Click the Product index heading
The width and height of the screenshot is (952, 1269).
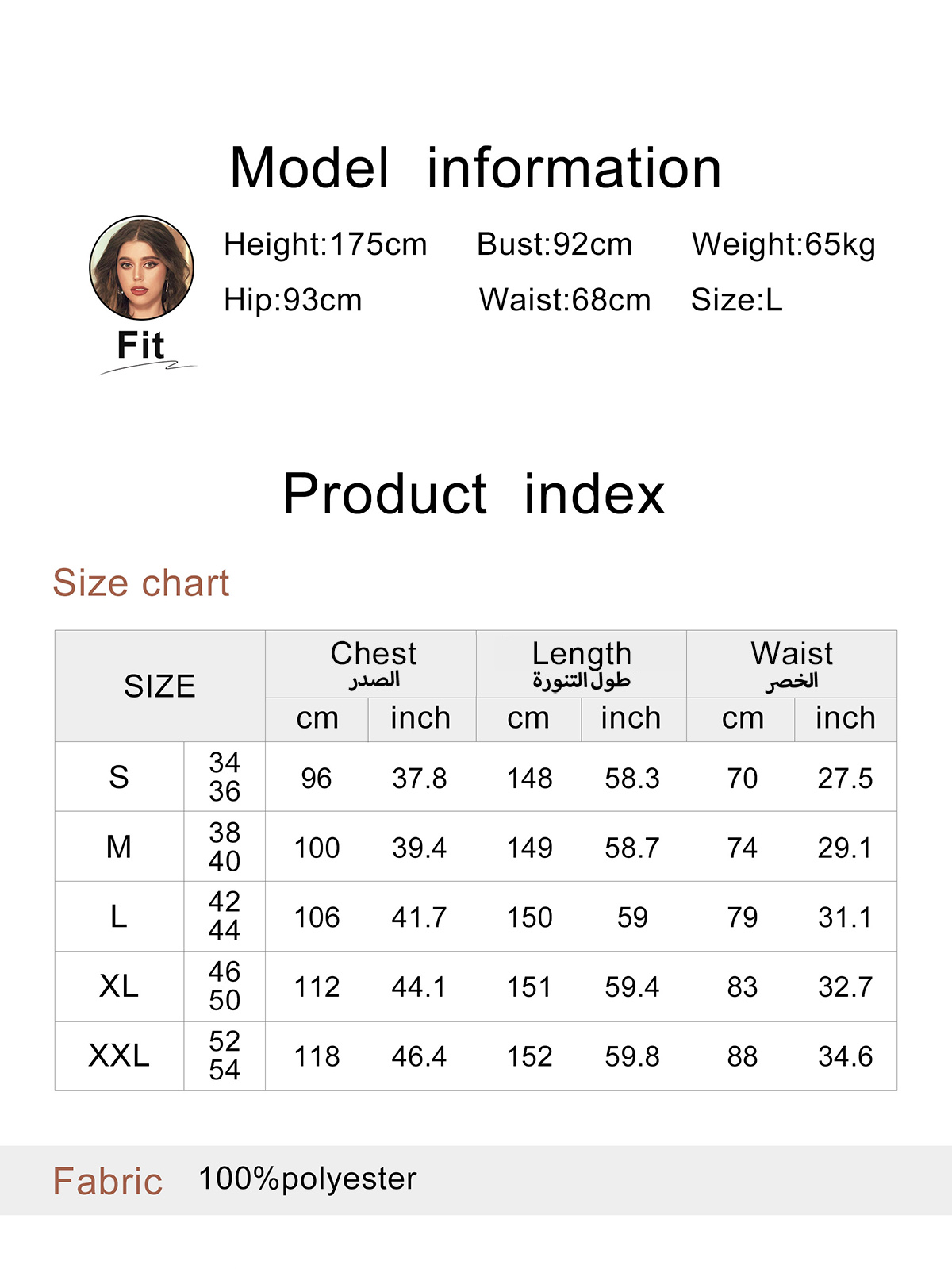[474, 494]
